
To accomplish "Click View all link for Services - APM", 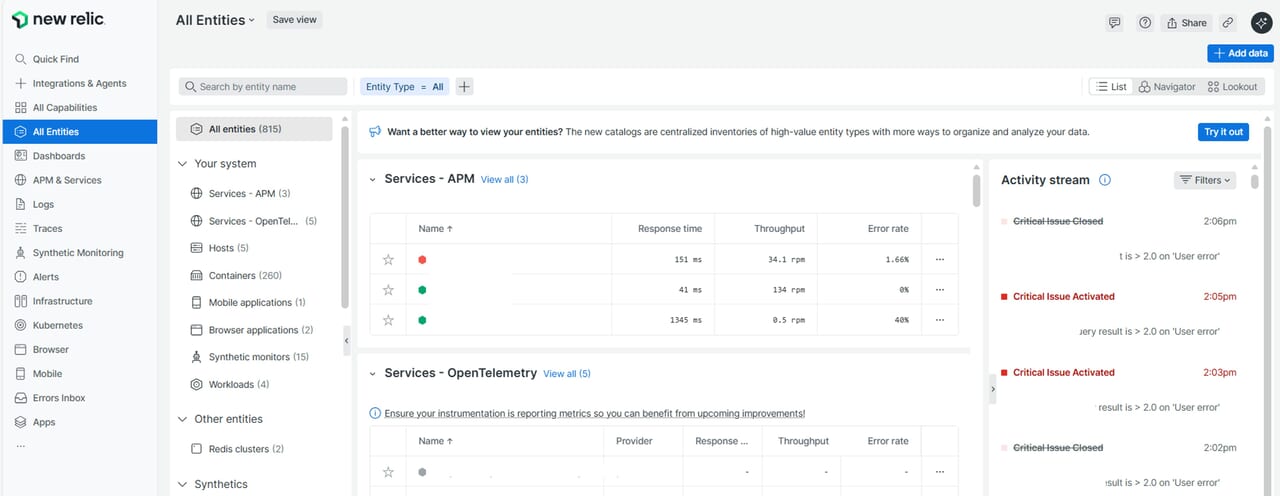I will tap(504, 180).
